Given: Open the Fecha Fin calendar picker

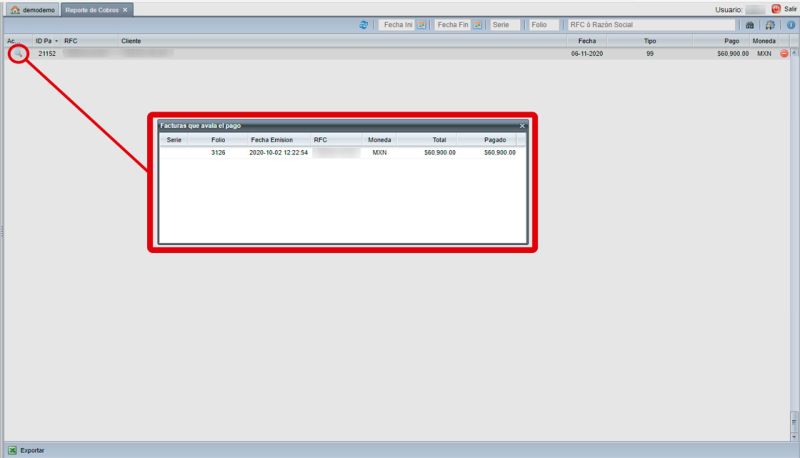Looking at the screenshot, I should pos(477,24).
